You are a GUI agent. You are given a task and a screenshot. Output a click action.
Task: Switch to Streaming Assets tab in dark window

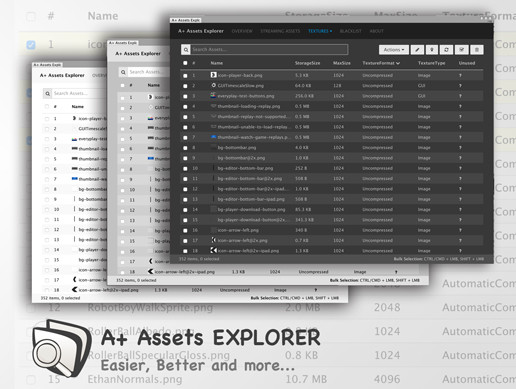click(280, 31)
